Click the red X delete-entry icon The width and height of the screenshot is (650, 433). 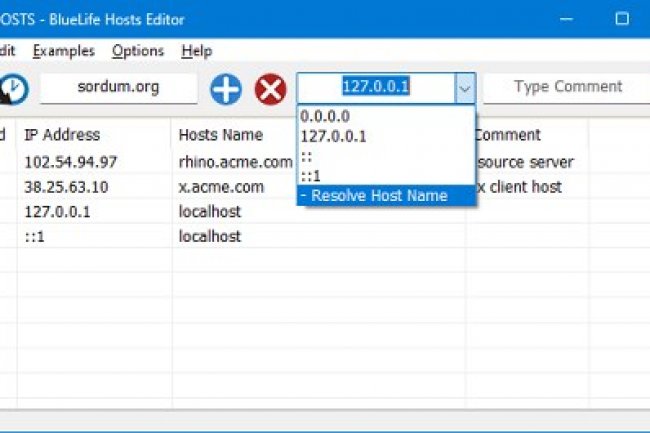[270, 89]
